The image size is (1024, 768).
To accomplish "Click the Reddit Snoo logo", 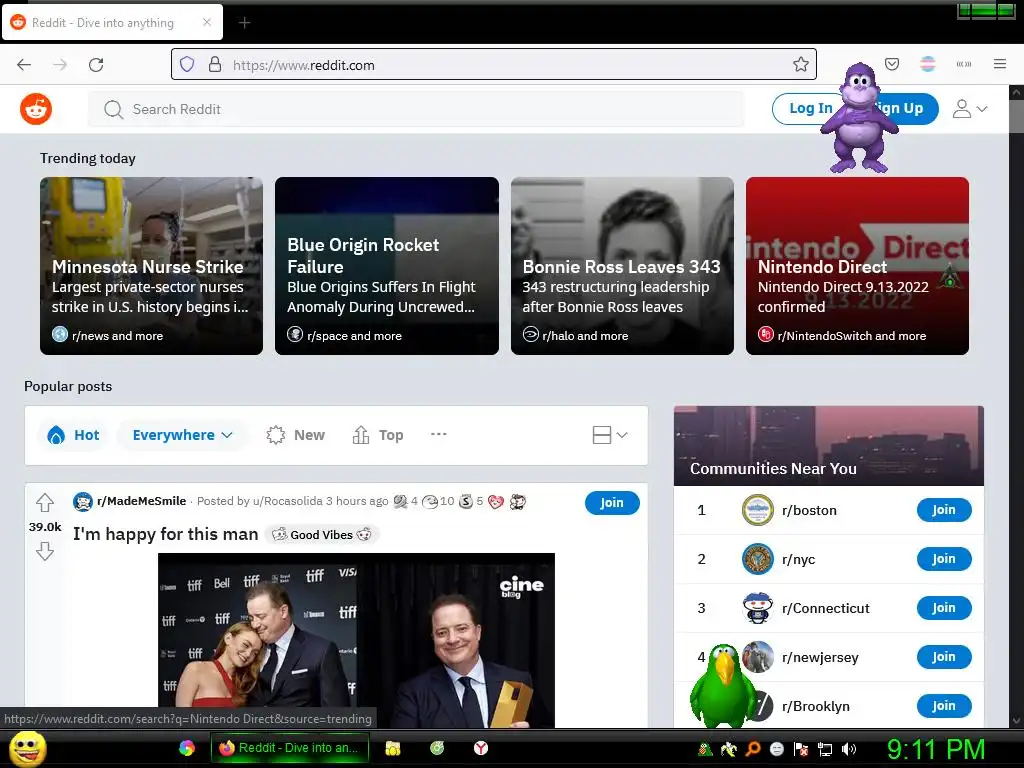I will point(36,109).
